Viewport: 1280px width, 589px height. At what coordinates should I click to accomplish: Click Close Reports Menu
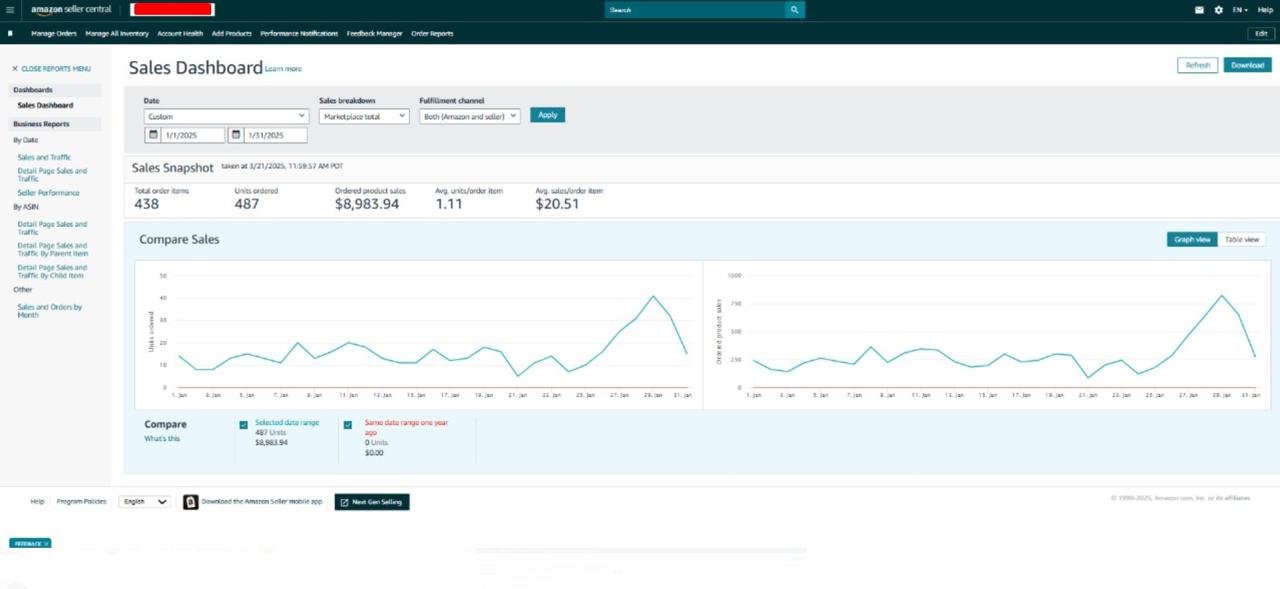coord(56,69)
